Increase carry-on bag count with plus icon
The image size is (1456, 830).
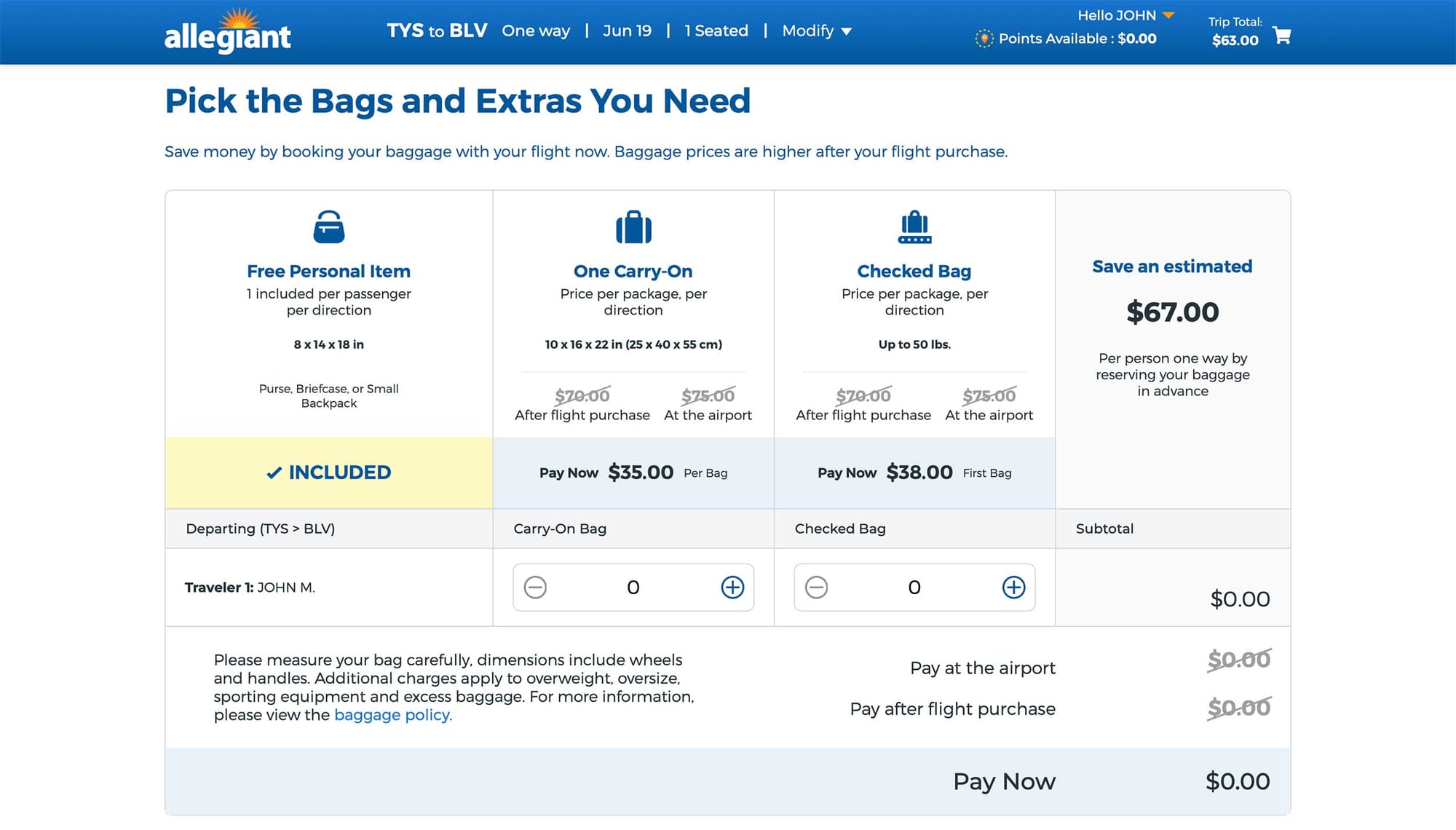(732, 587)
